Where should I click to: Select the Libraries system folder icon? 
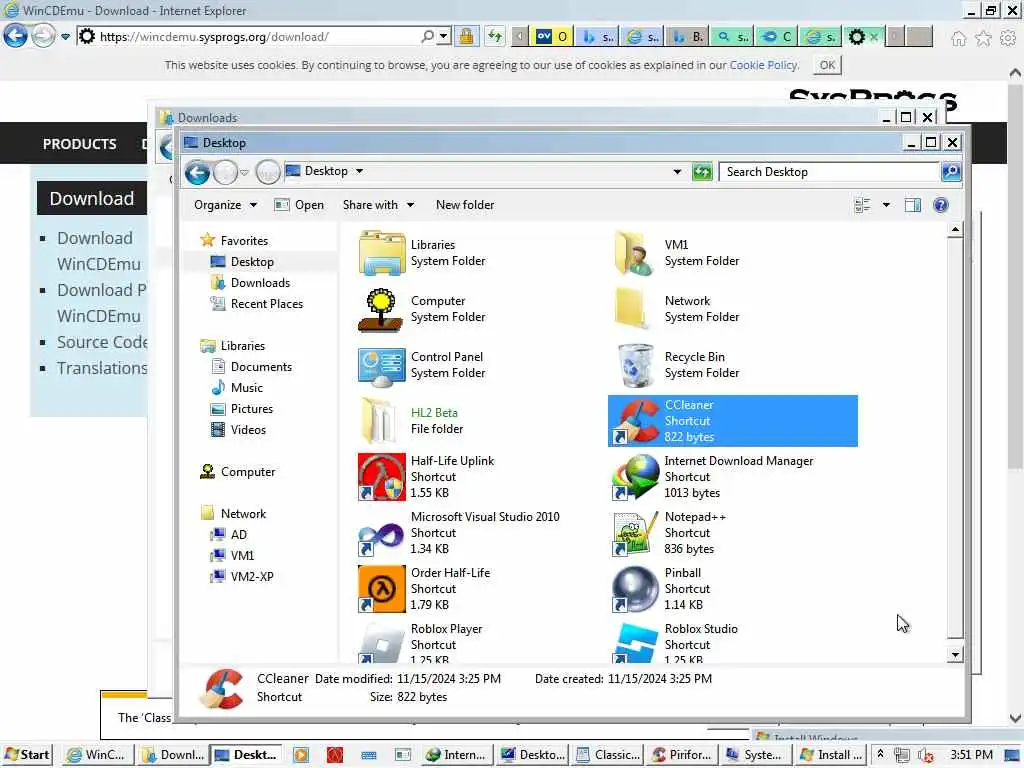[x=381, y=253]
